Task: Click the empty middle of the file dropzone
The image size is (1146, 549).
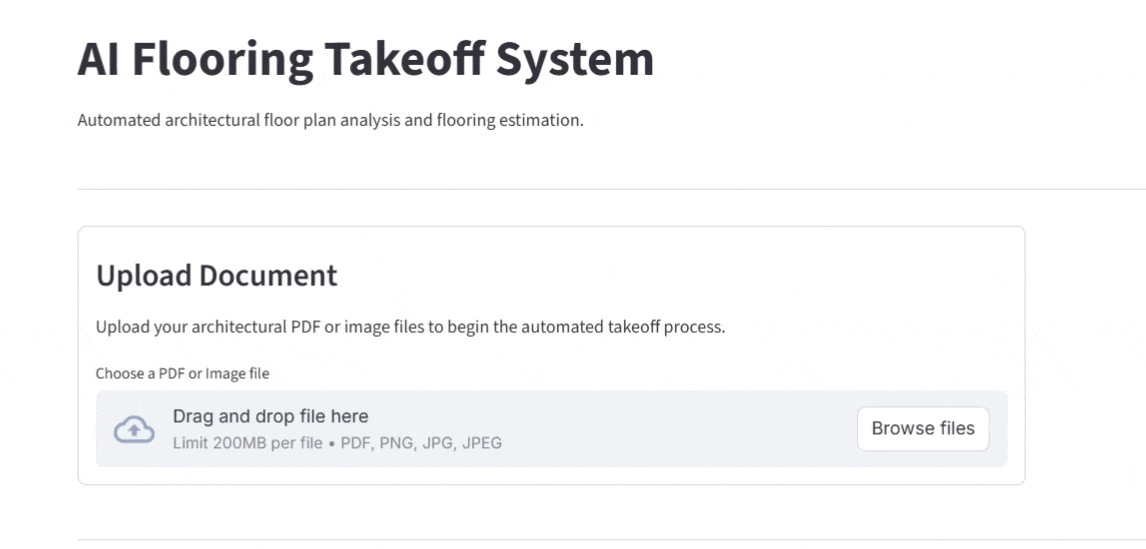Action: click(680, 429)
